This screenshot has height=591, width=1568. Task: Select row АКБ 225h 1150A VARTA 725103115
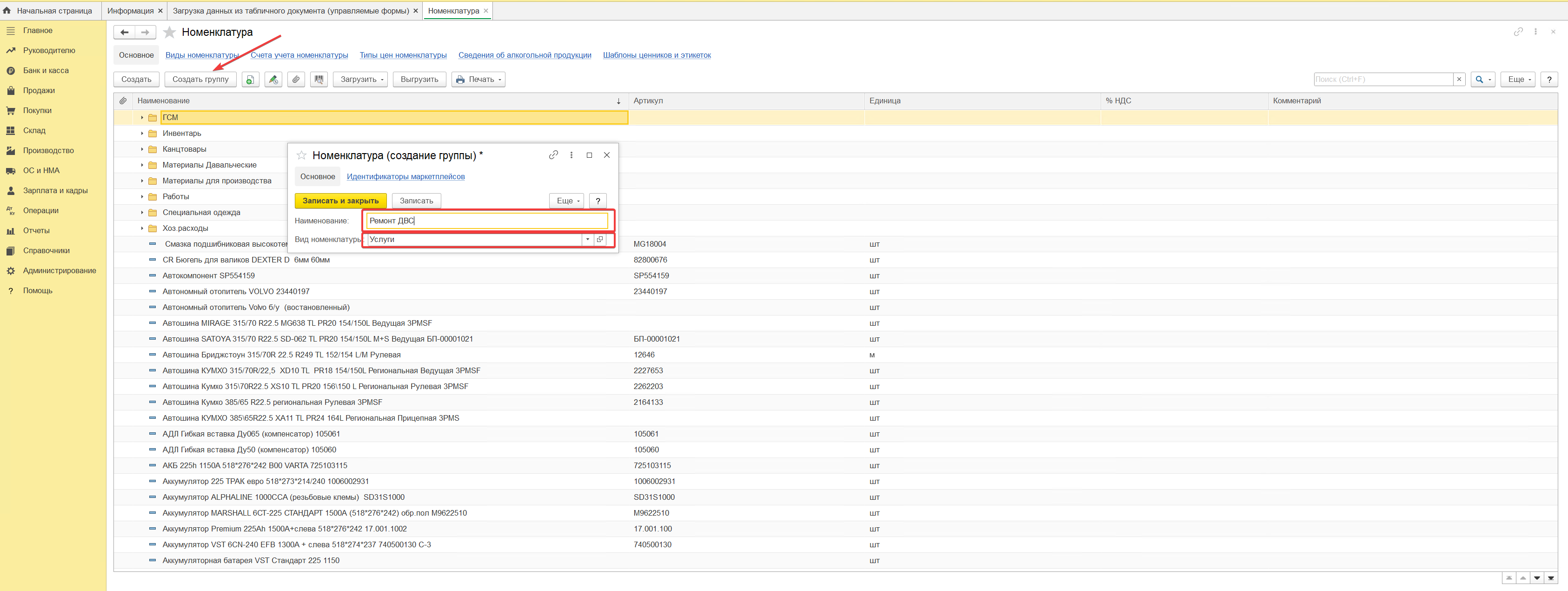point(835,465)
